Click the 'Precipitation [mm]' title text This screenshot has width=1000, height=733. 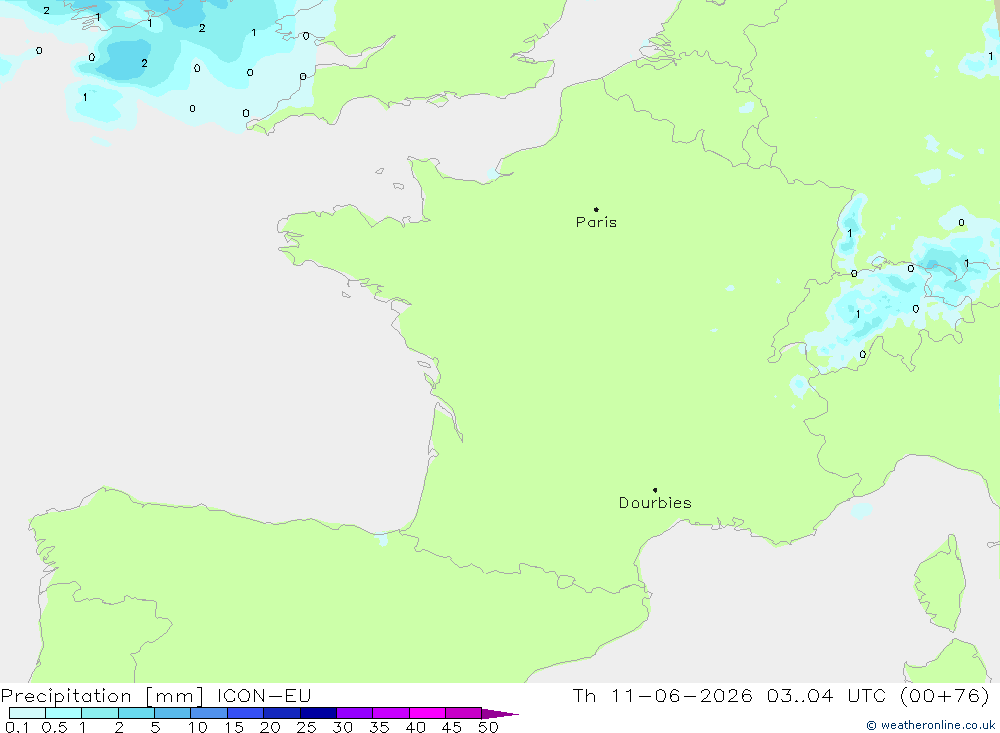pyautogui.click(x=102, y=696)
